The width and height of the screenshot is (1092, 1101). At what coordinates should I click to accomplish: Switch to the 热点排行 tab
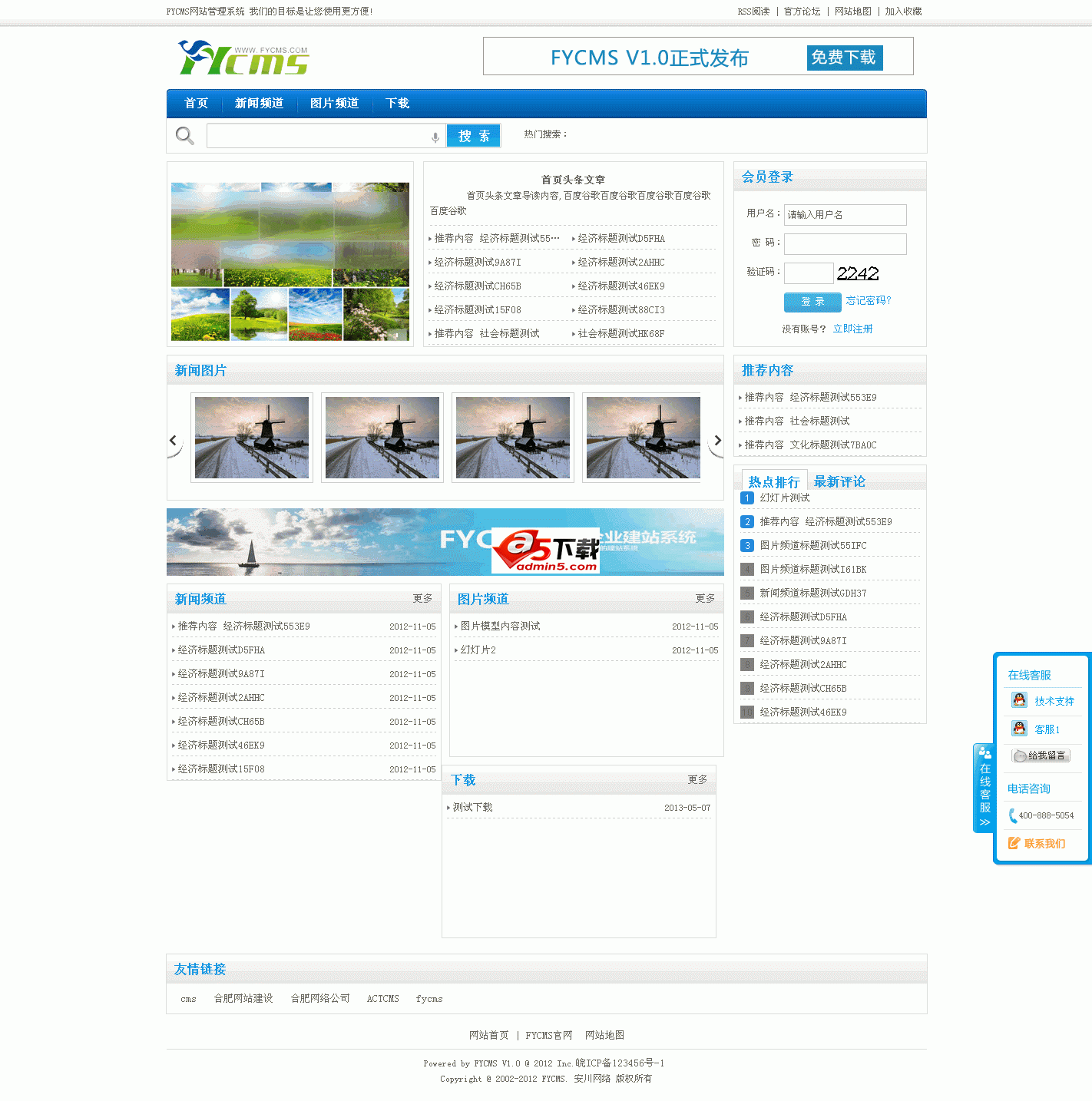click(773, 481)
